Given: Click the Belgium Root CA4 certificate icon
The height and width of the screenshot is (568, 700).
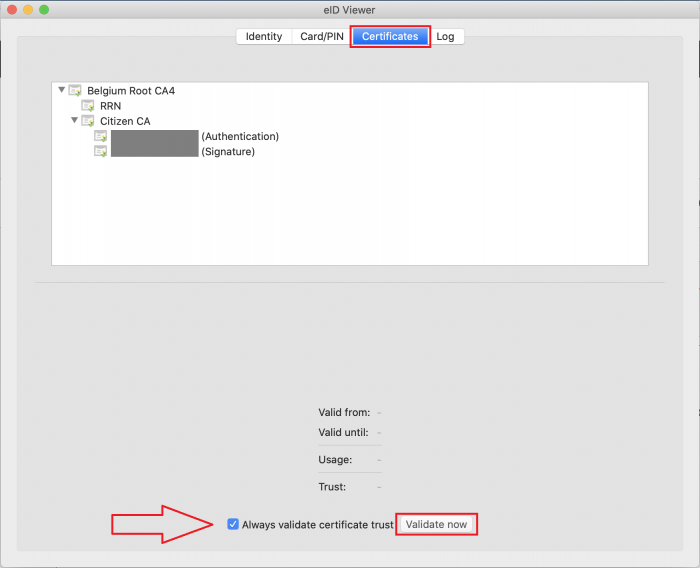Looking at the screenshot, I should 75,91.
